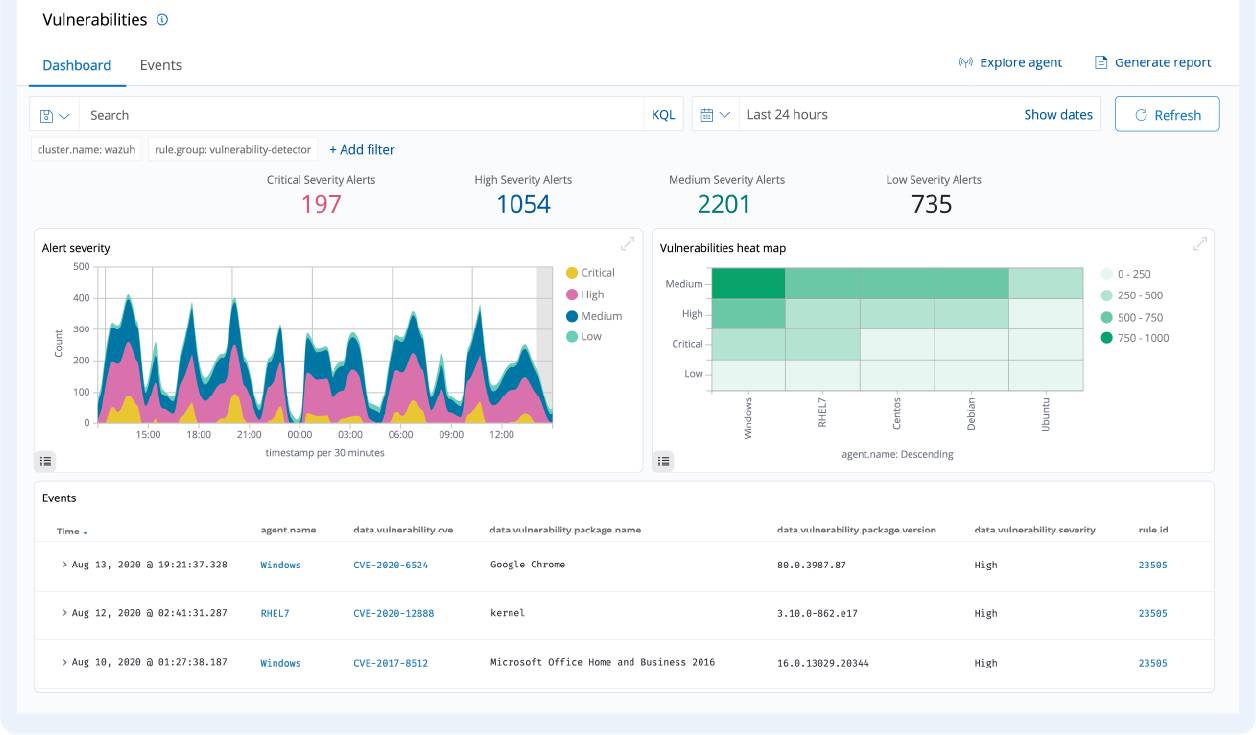Toggle the heat map legend list icon
The image size is (1256, 735).
663,461
